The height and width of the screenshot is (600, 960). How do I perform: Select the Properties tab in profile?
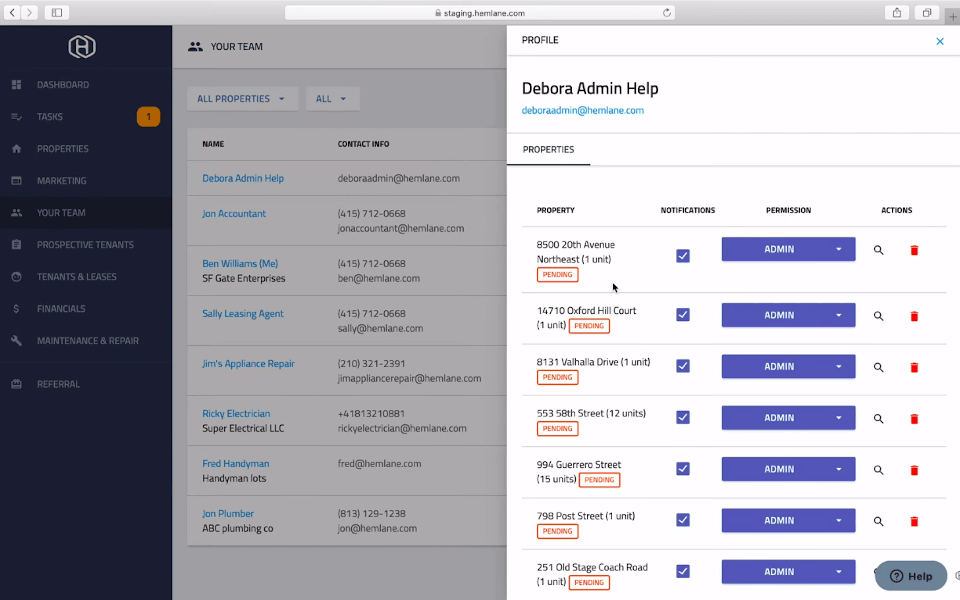548,149
